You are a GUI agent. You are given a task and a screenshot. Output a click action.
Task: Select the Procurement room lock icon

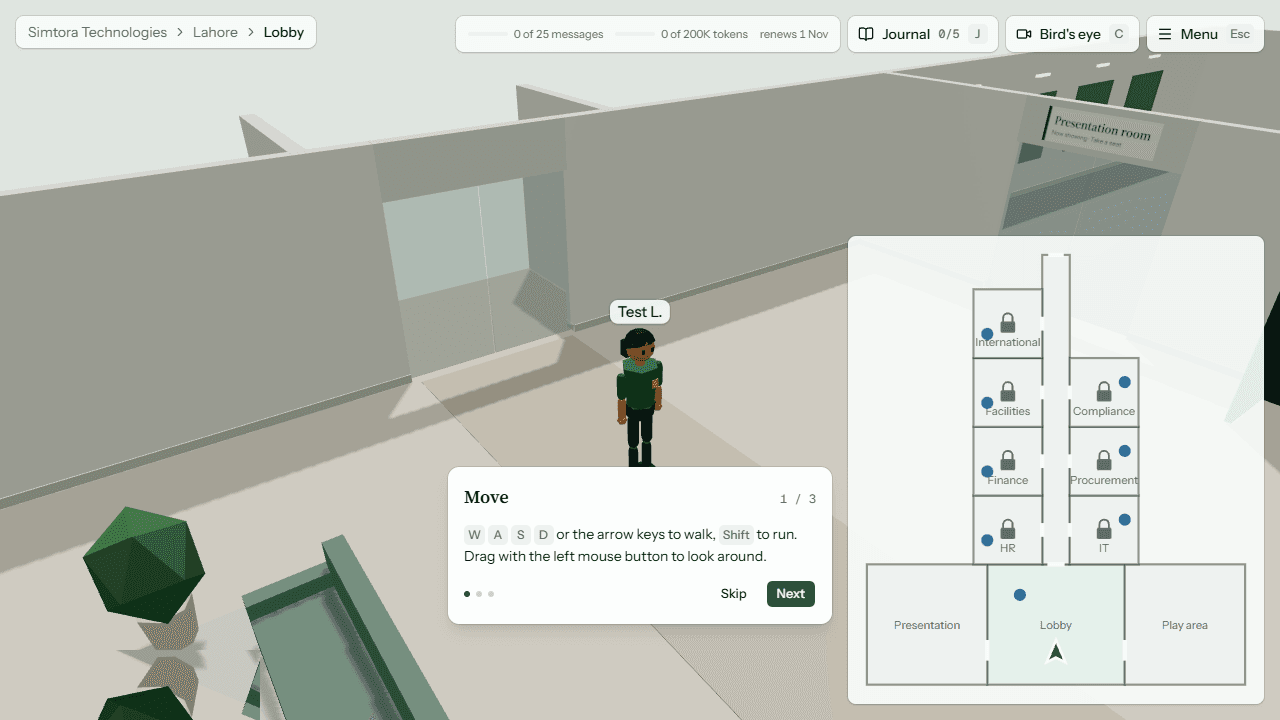[1104, 461]
